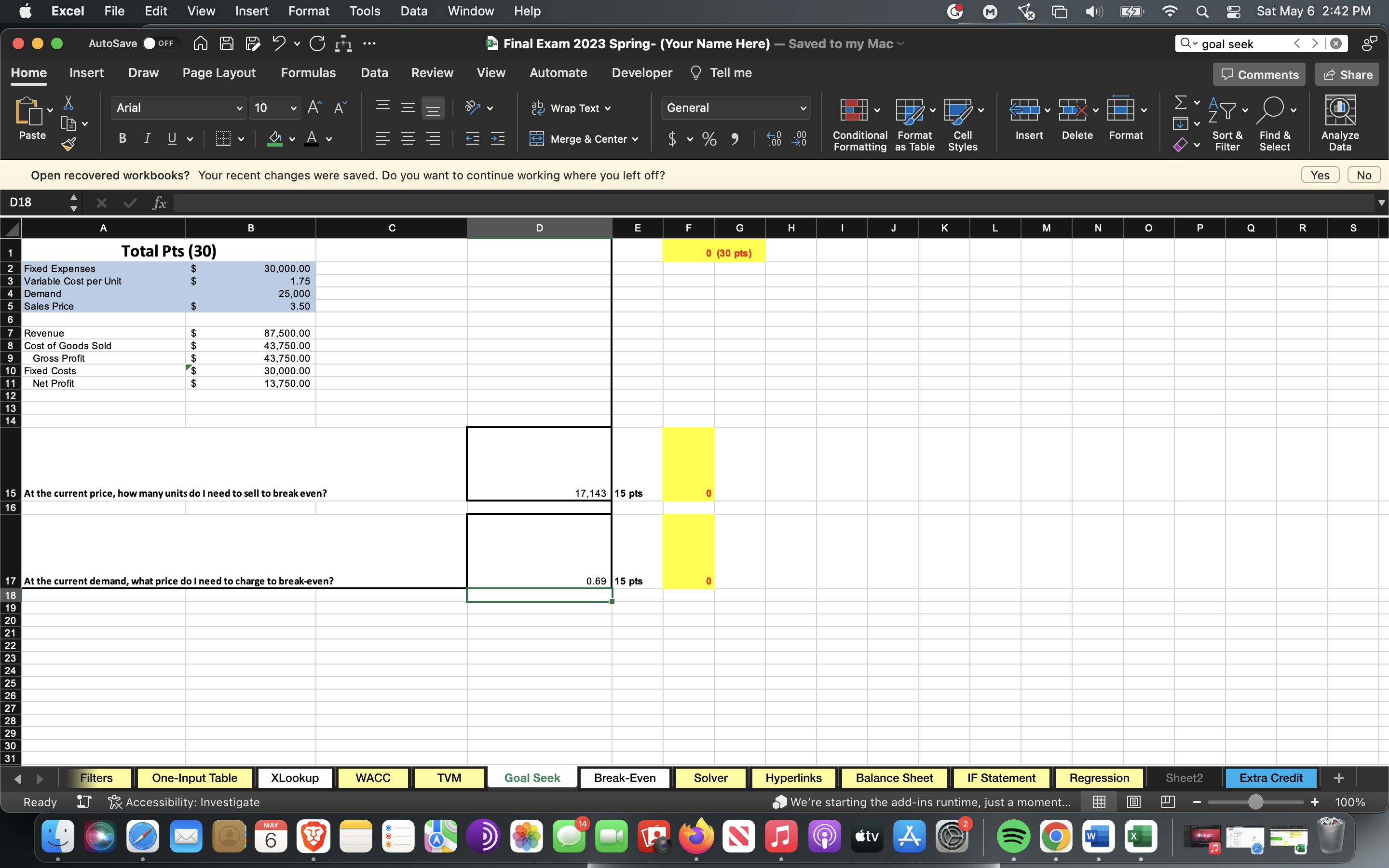Toggle Bold formatting
This screenshot has height=868, width=1389.
coord(122,138)
